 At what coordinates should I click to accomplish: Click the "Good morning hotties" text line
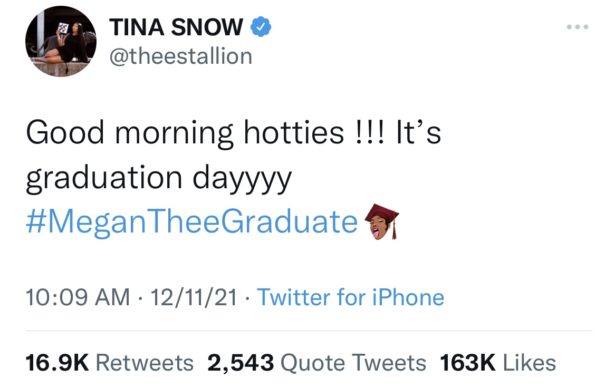185,134
